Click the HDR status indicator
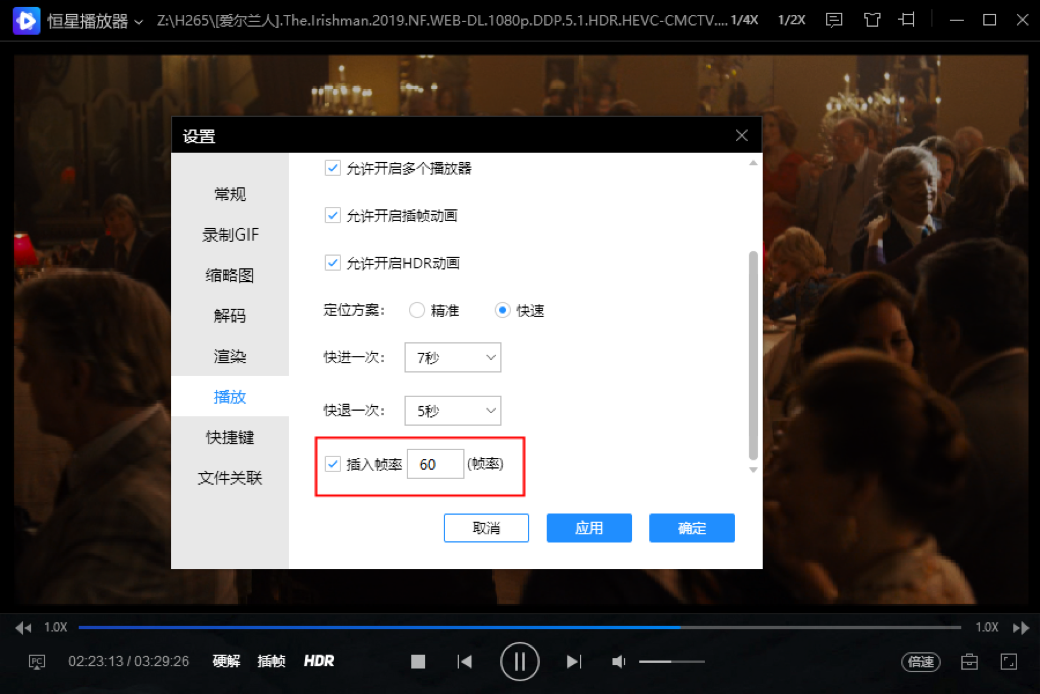 pyautogui.click(x=318, y=661)
